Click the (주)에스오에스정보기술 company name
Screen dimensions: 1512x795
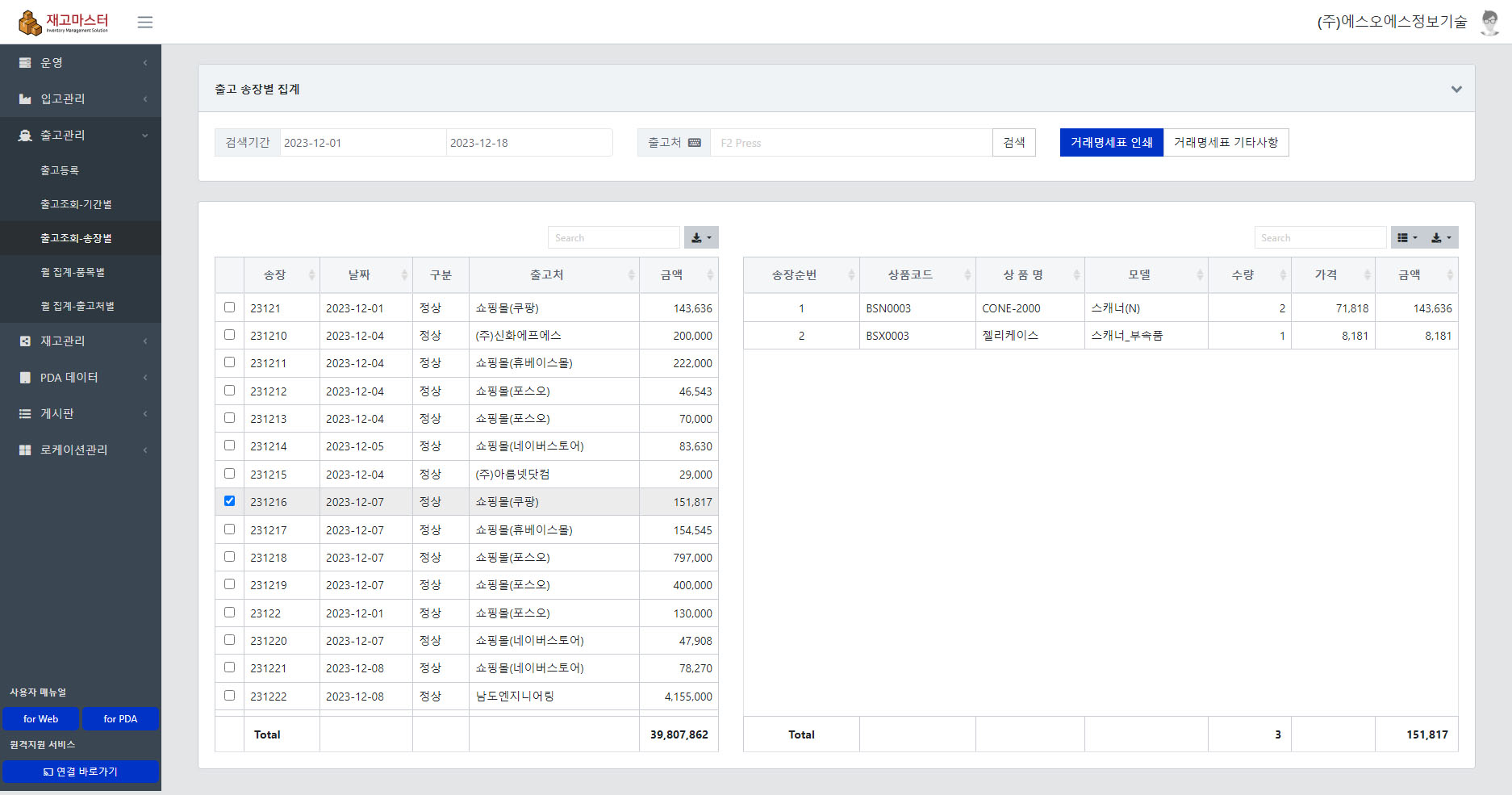[x=1392, y=22]
